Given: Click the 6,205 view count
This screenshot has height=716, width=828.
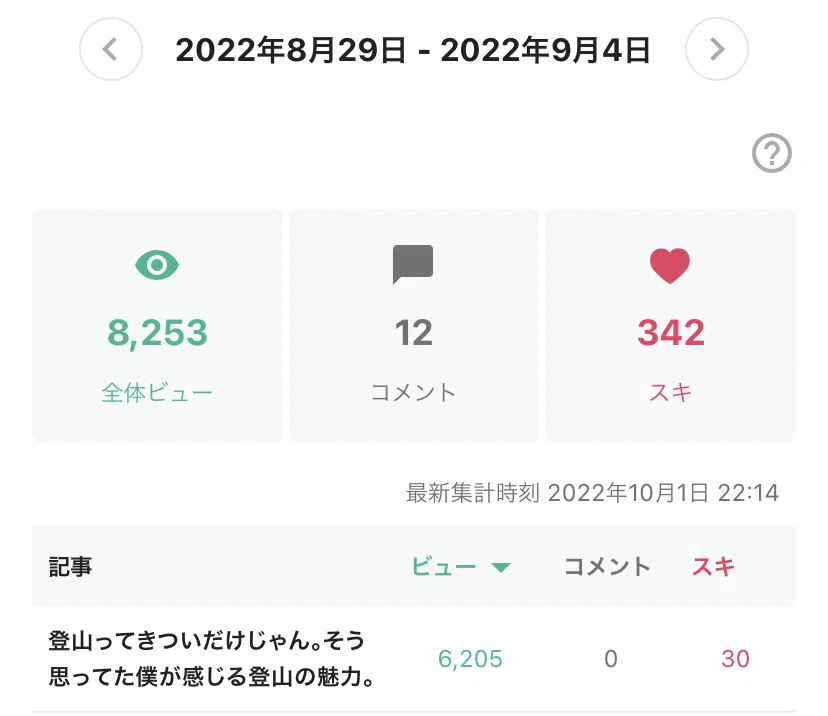Looking at the screenshot, I should (470, 659).
